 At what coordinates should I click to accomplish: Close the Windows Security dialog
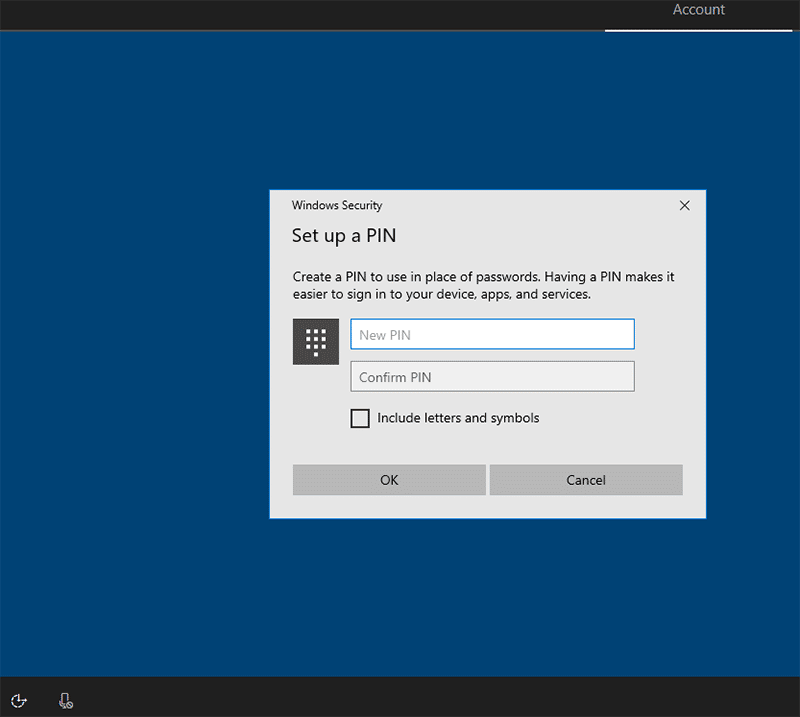684,205
